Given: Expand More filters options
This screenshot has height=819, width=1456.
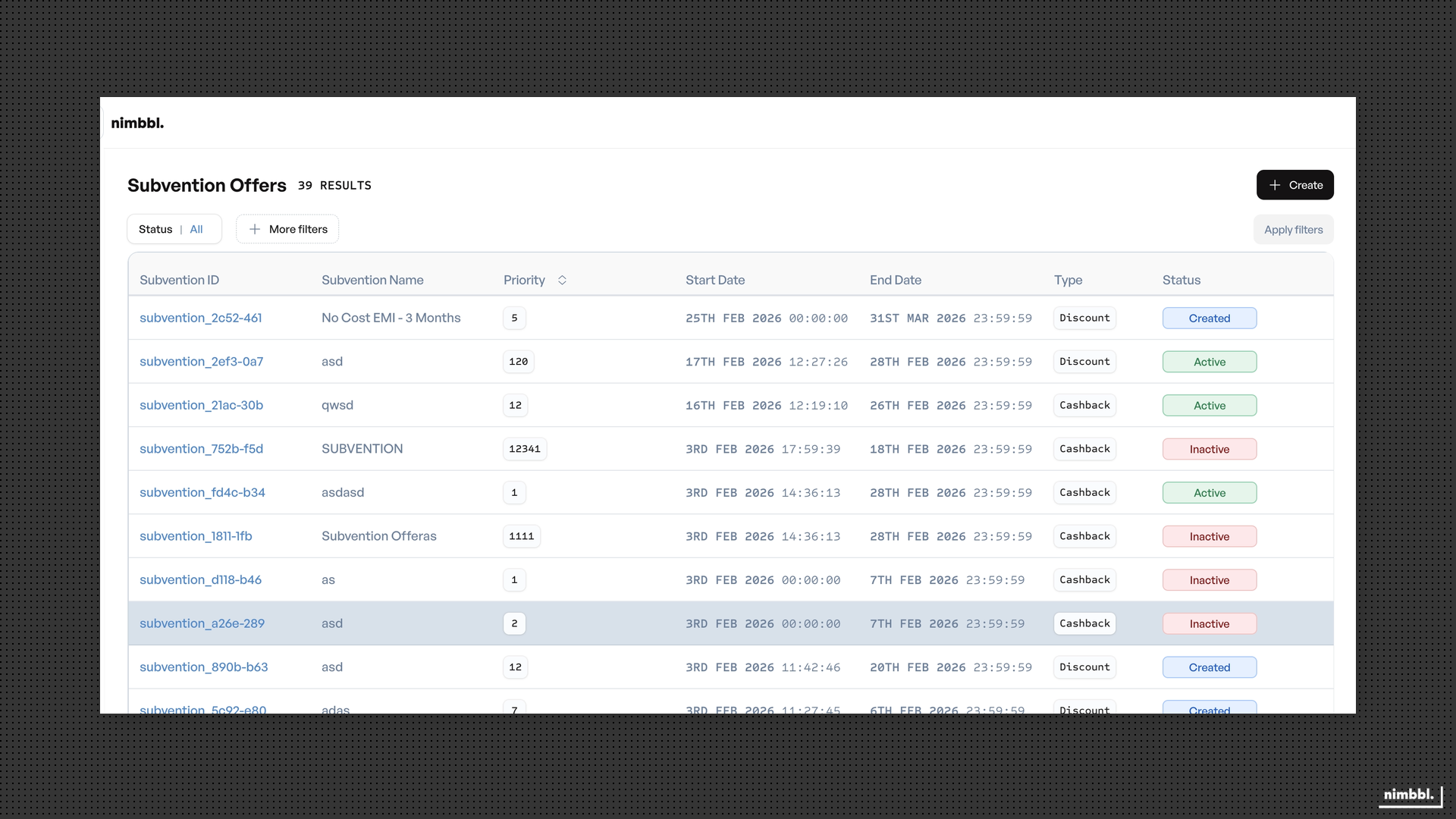Looking at the screenshot, I should click(287, 229).
